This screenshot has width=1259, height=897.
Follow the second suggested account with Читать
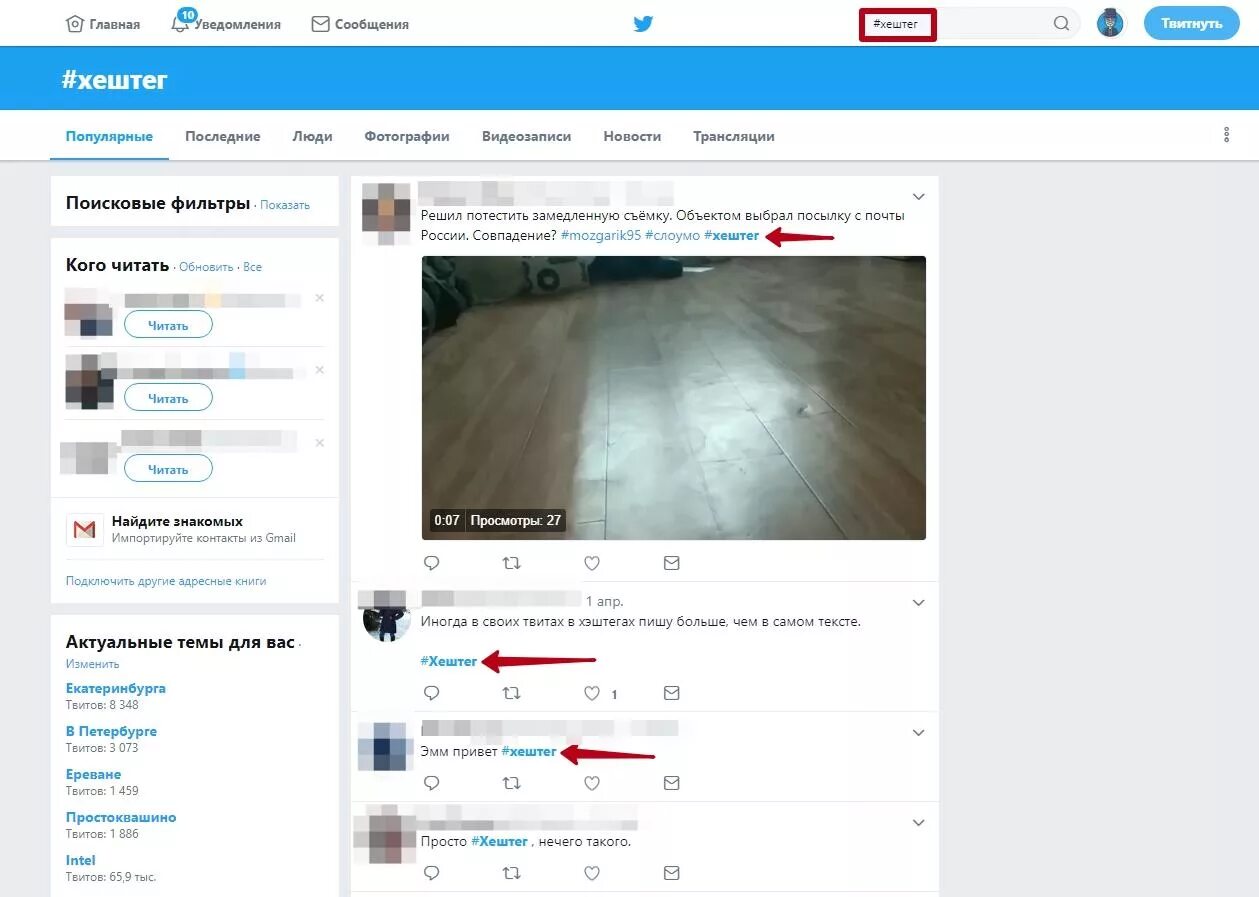[x=168, y=397]
